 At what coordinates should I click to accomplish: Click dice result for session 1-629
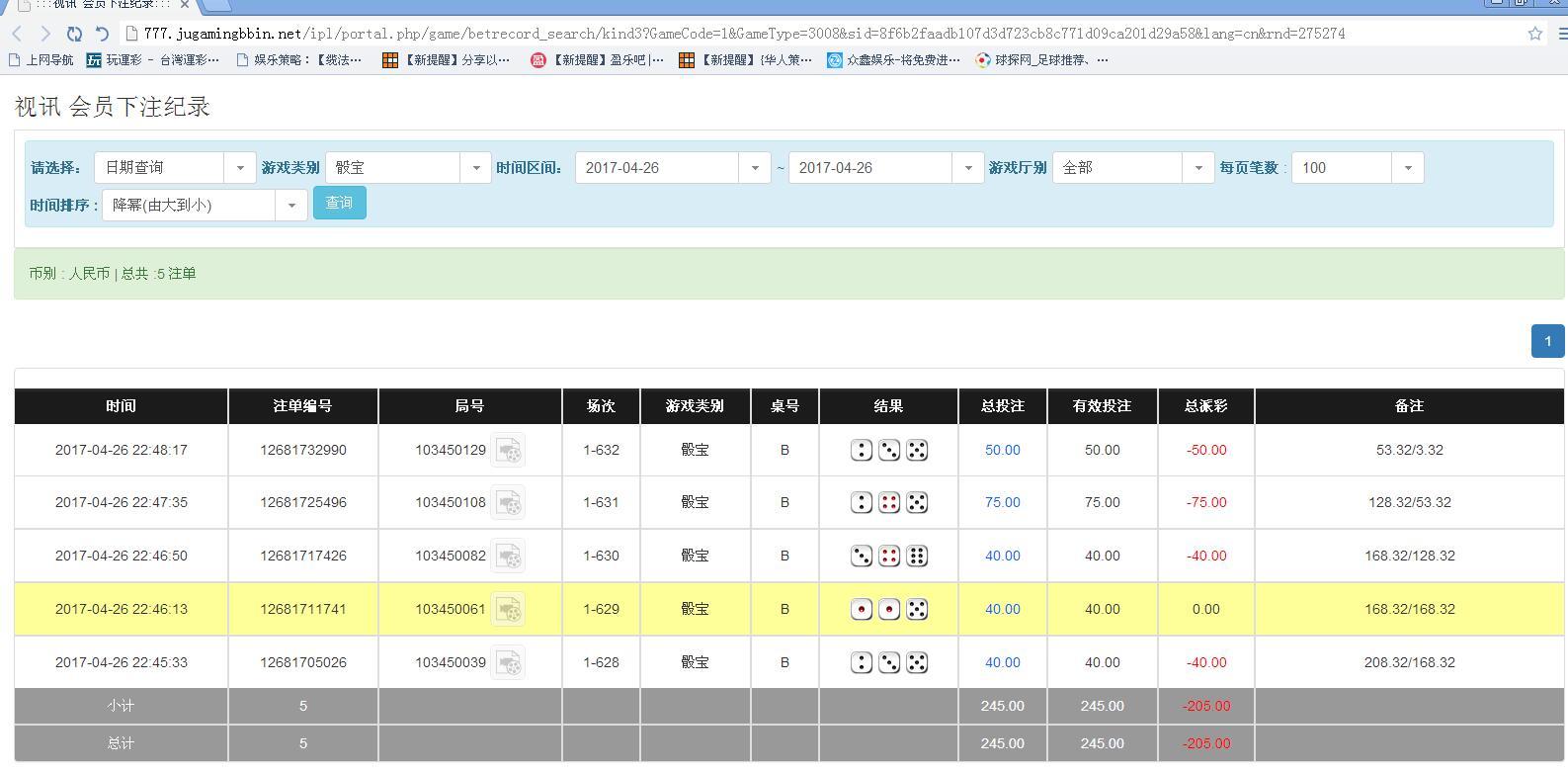point(889,610)
